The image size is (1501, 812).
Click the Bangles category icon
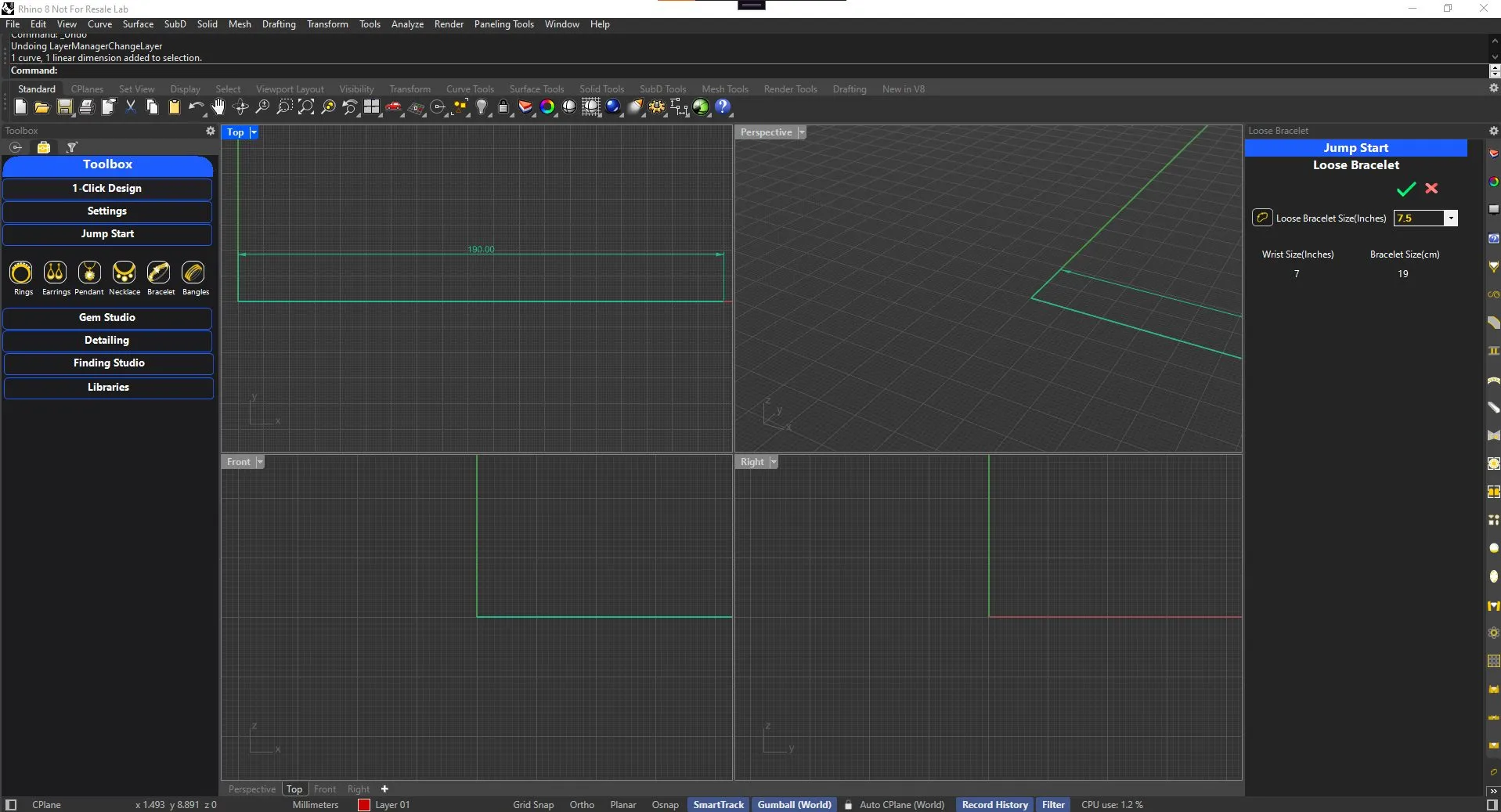coord(193,272)
